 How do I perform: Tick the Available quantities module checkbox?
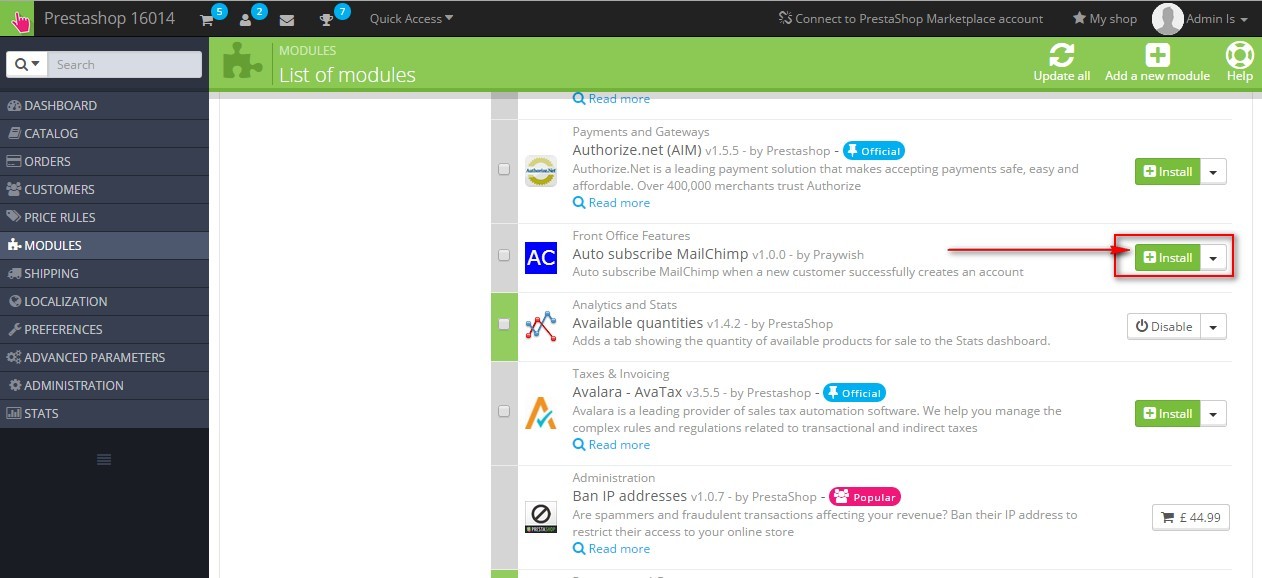(x=504, y=324)
